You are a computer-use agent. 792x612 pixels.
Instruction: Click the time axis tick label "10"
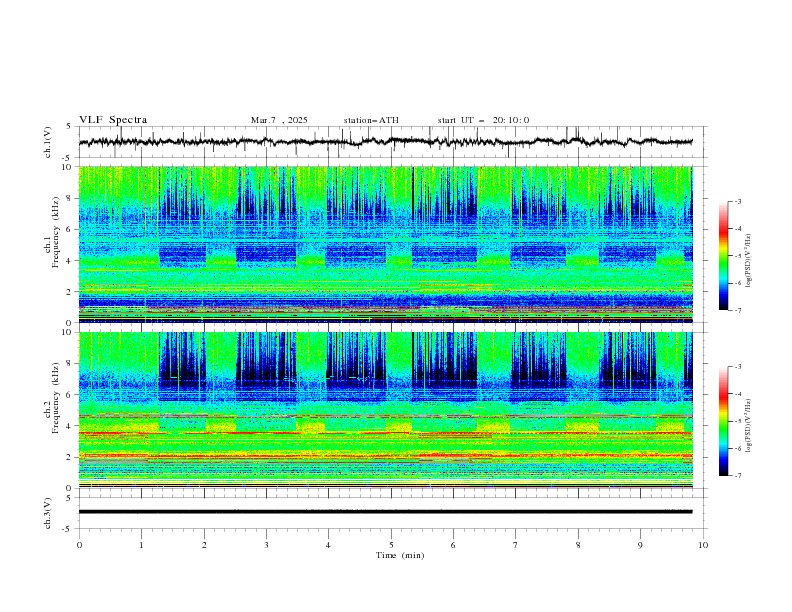703,545
